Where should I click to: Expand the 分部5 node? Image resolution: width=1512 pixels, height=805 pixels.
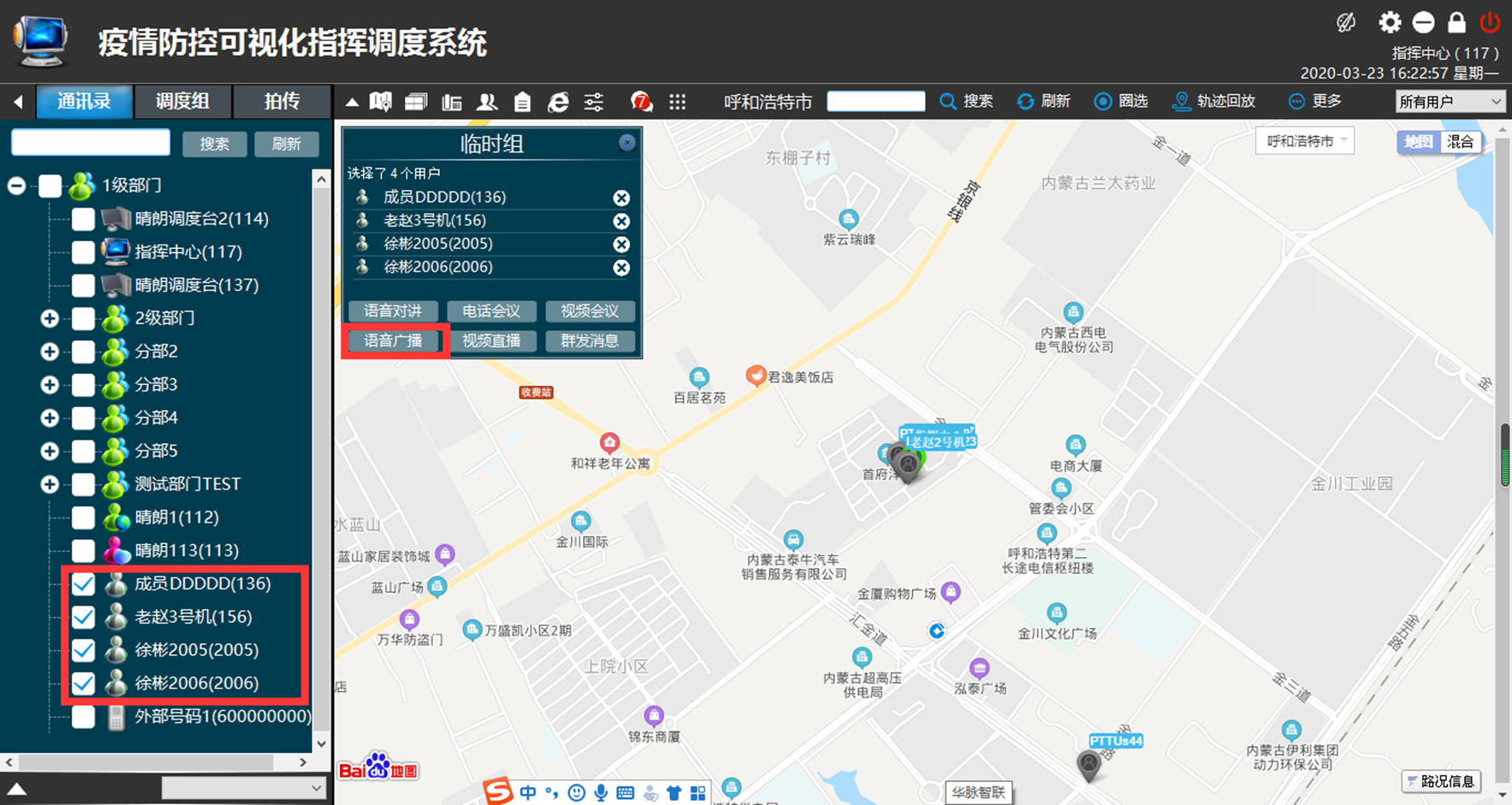coord(50,451)
